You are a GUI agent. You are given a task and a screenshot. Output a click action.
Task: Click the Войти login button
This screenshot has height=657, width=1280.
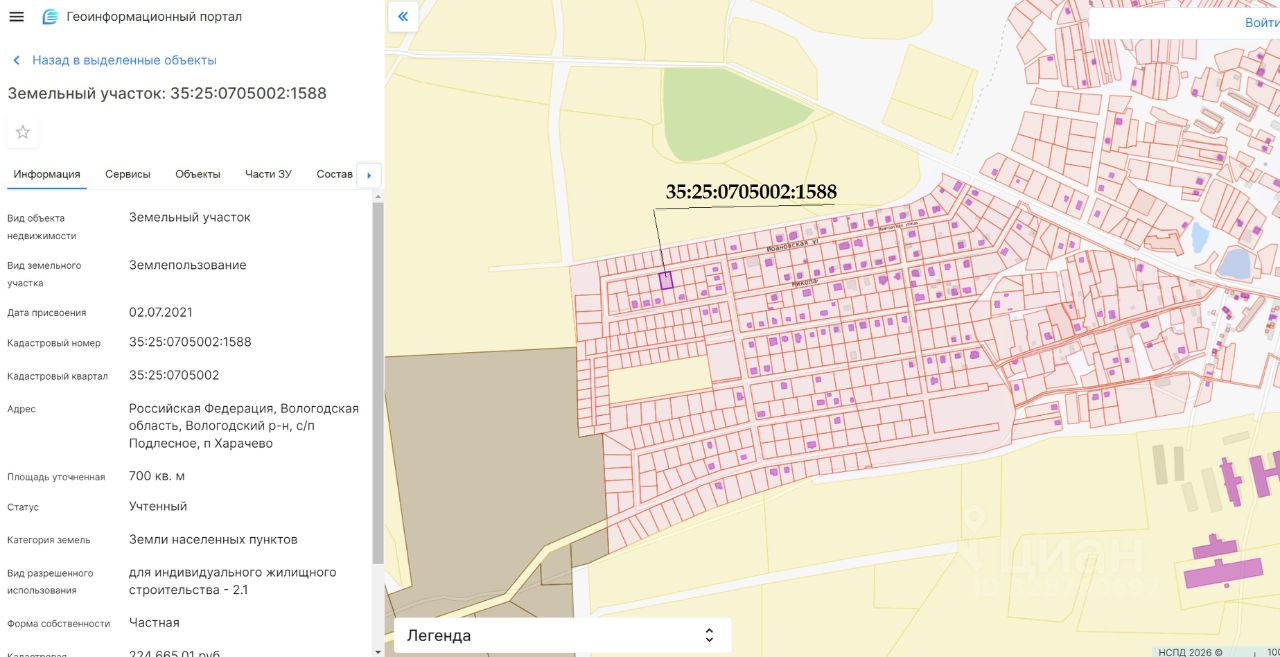tap(1262, 22)
